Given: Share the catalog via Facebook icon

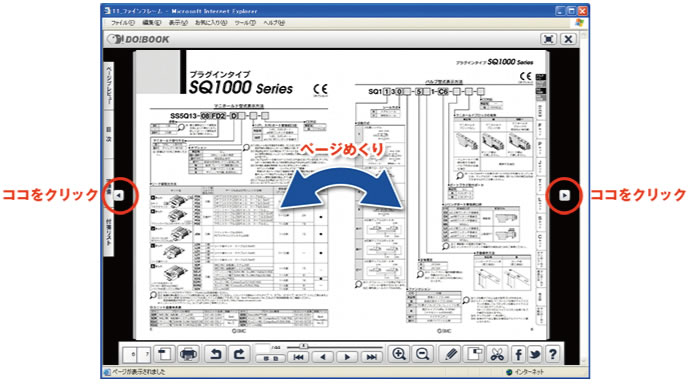Looking at the screenshot, I should click(518, 354).
